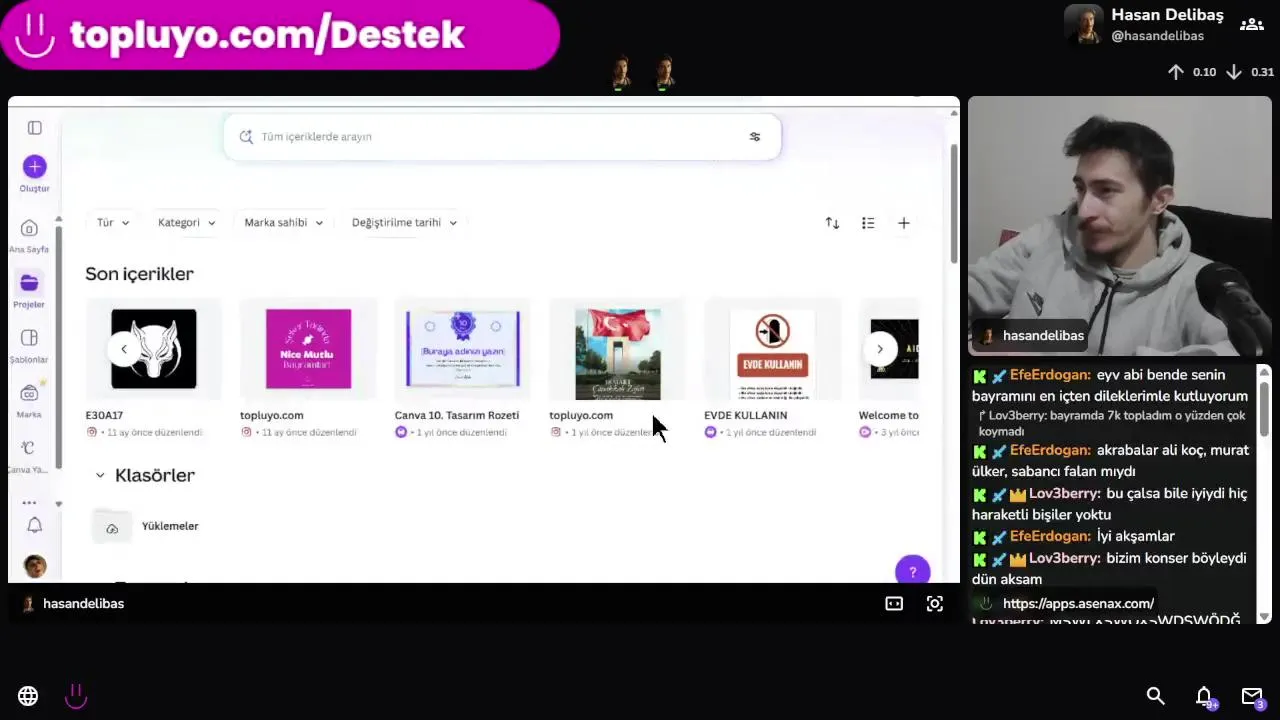This screenshot has height=720, width=1280.
Task: Open the Marka sahibi filter dropdown
Action: [x=284, y=222]
